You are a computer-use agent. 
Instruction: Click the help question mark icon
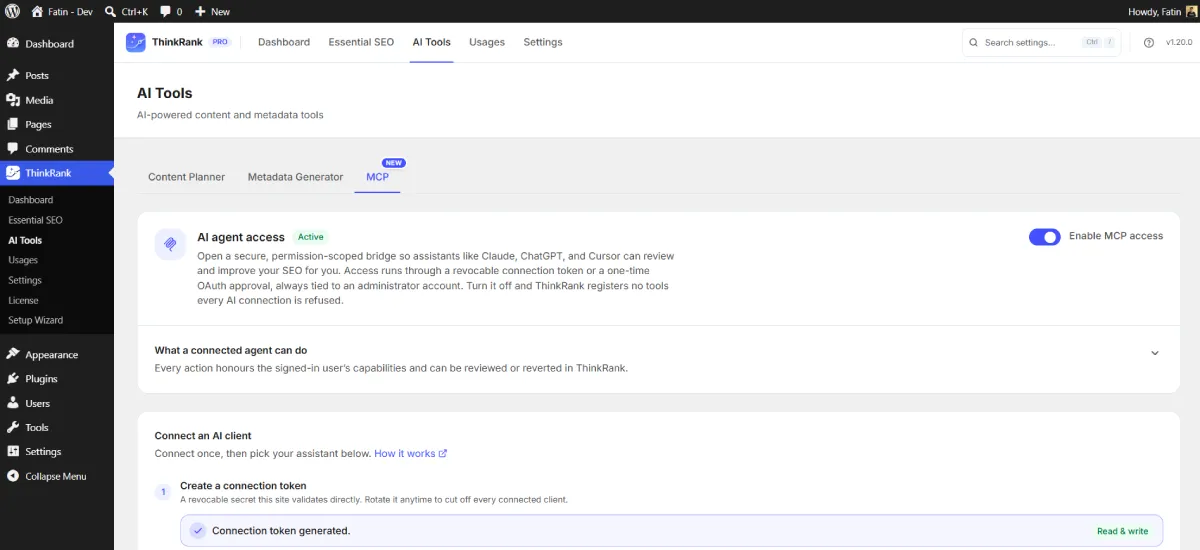pos(1148,43)
